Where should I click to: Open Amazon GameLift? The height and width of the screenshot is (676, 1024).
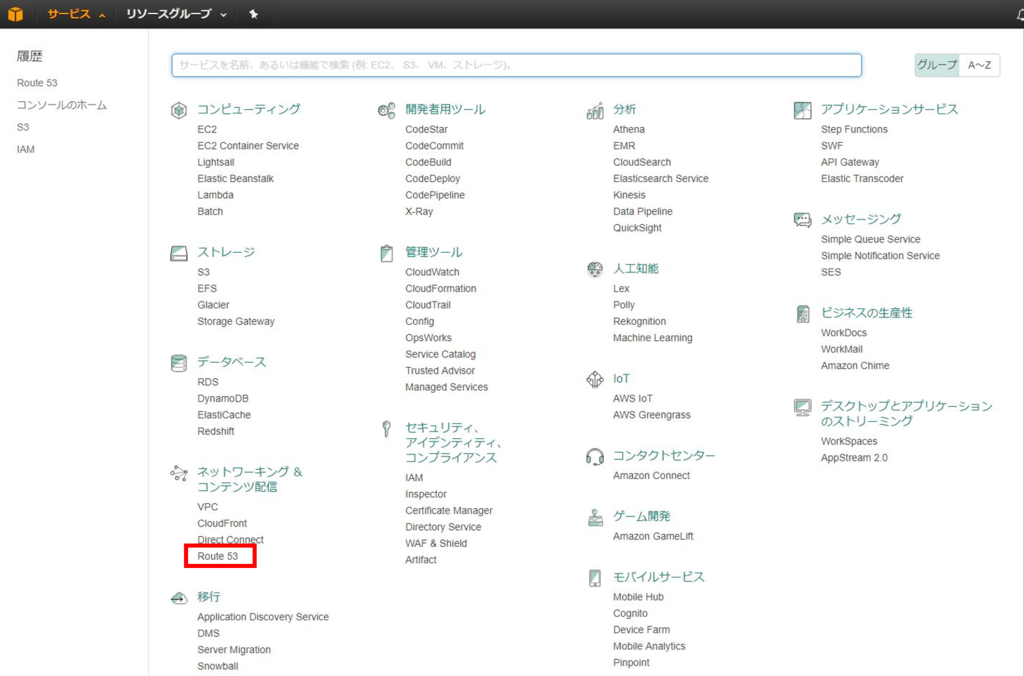653,536
